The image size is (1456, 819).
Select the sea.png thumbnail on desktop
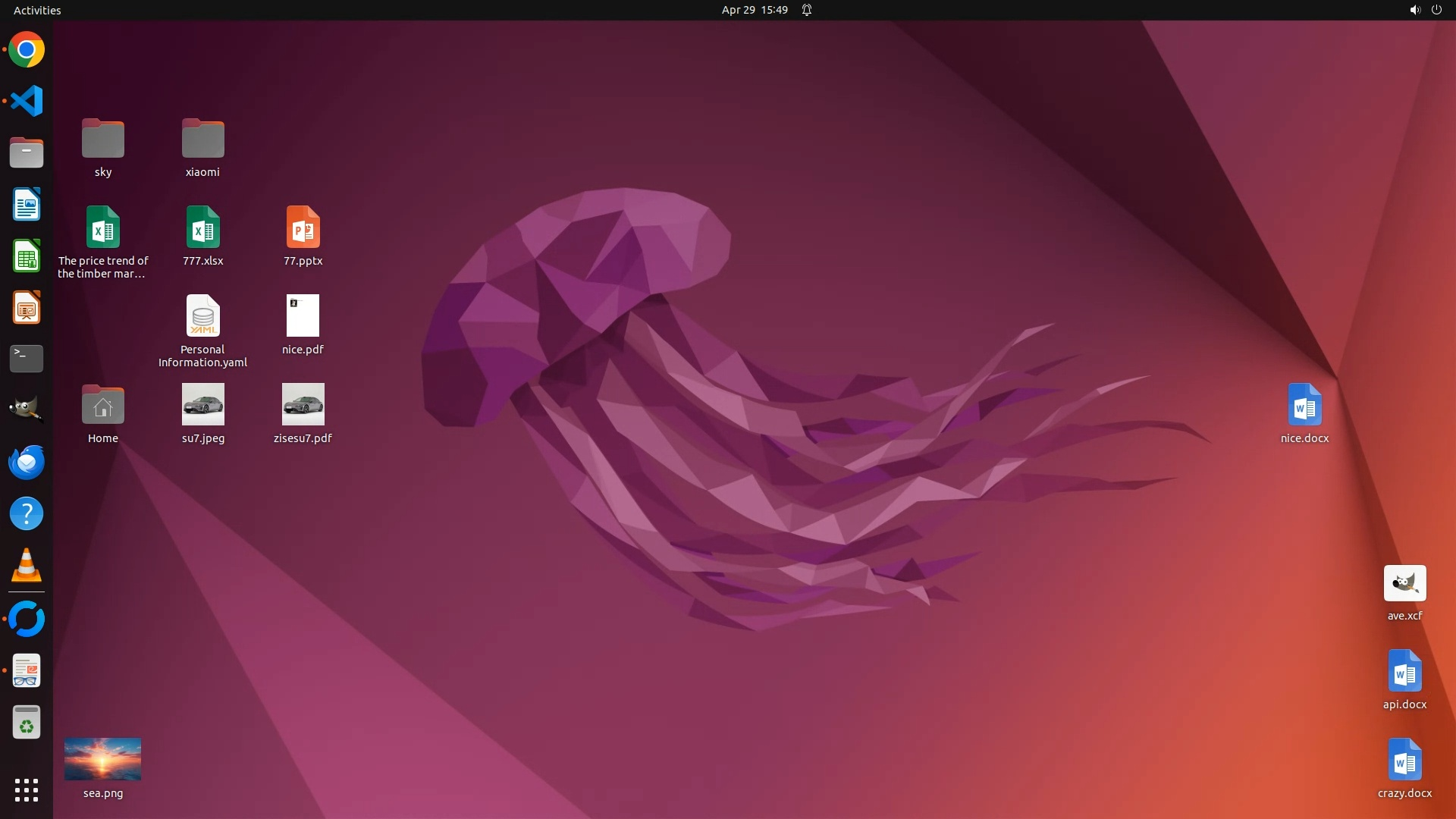pos(102,759)
